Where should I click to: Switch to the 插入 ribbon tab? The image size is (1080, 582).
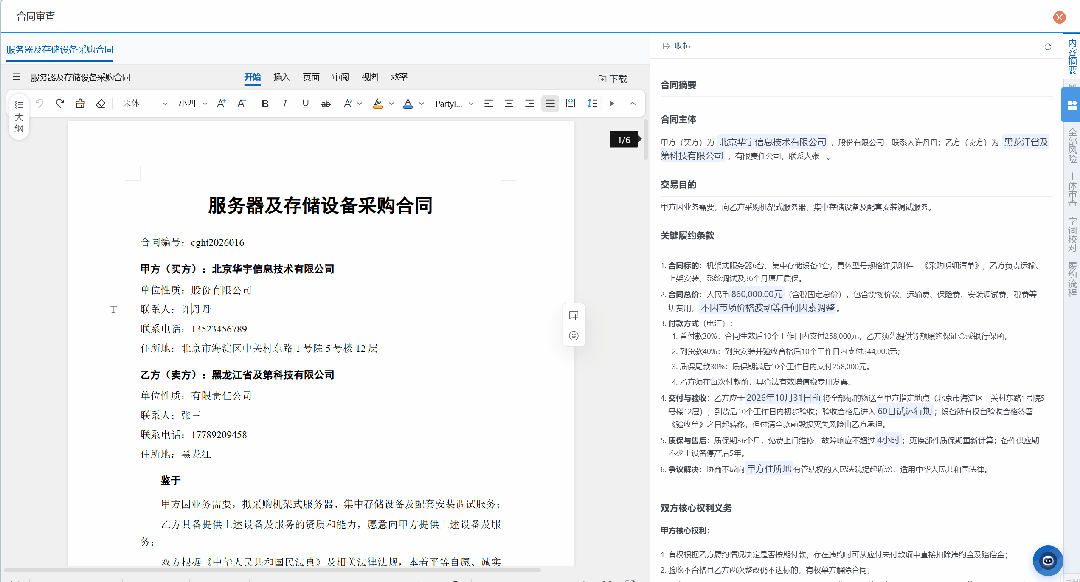coord(282,77)
